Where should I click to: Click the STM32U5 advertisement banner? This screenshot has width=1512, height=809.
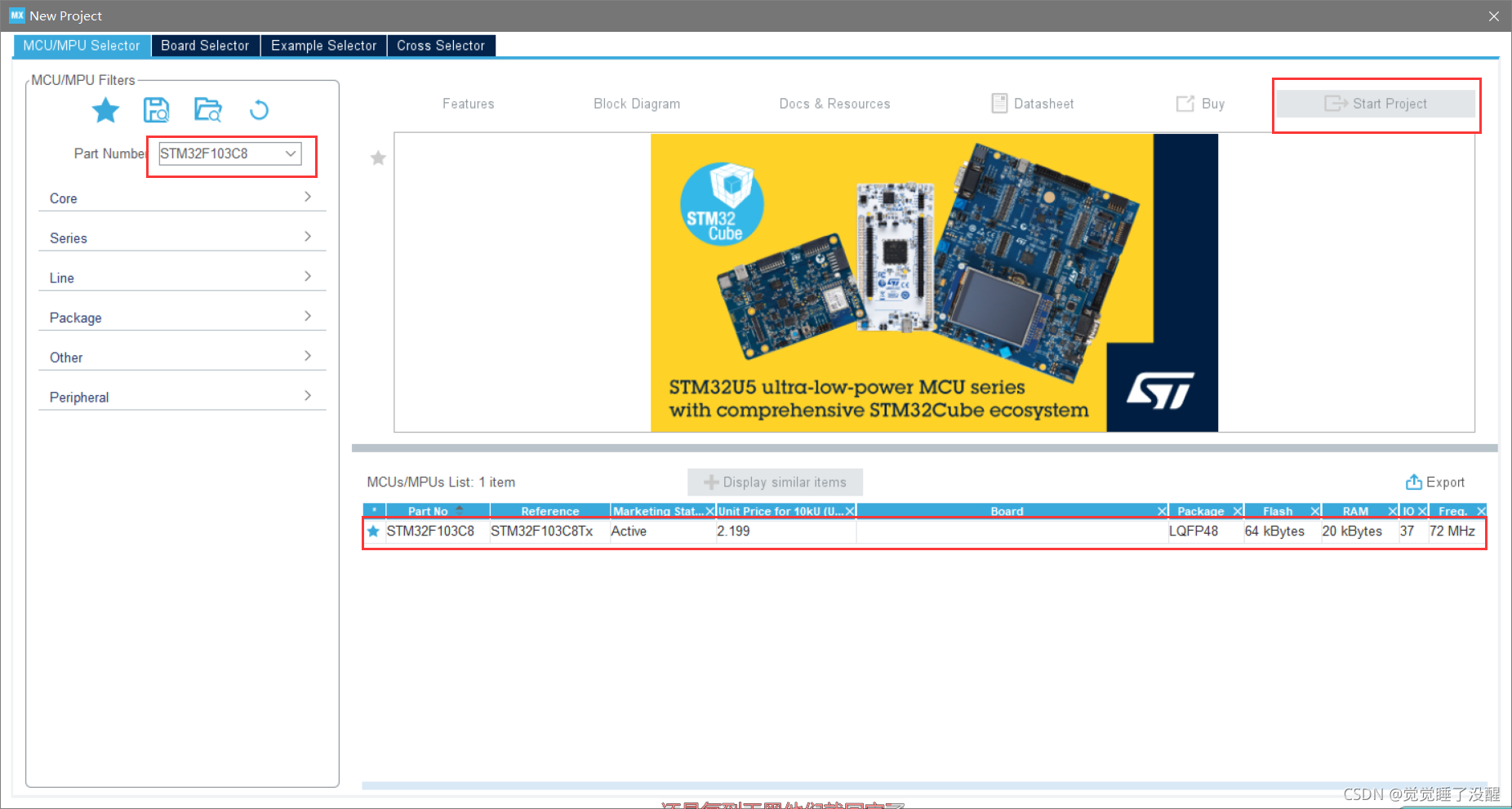coord(934,282)
